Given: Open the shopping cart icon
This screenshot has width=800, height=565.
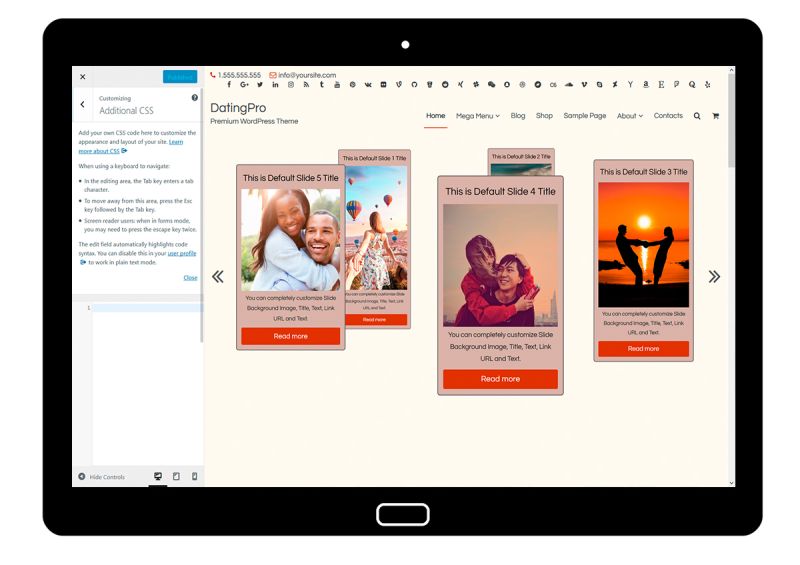Looking at the screenshot, I should point(715,116).
